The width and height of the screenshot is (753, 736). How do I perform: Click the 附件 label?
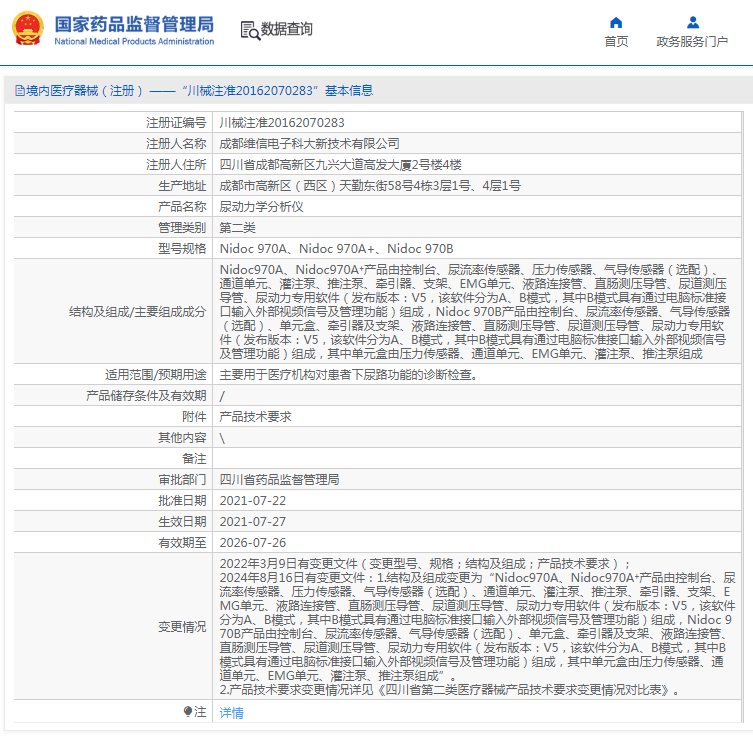[x=194, y=417]
